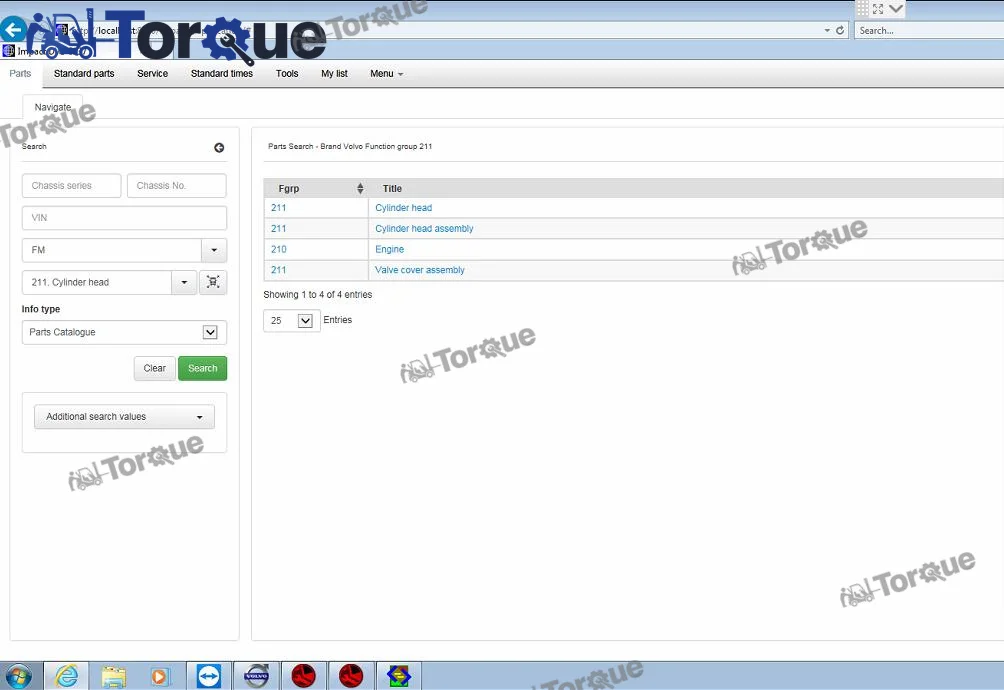Expand the Menu dropdown
This screenshot has height=690, width=1004.
pos(387,74)
